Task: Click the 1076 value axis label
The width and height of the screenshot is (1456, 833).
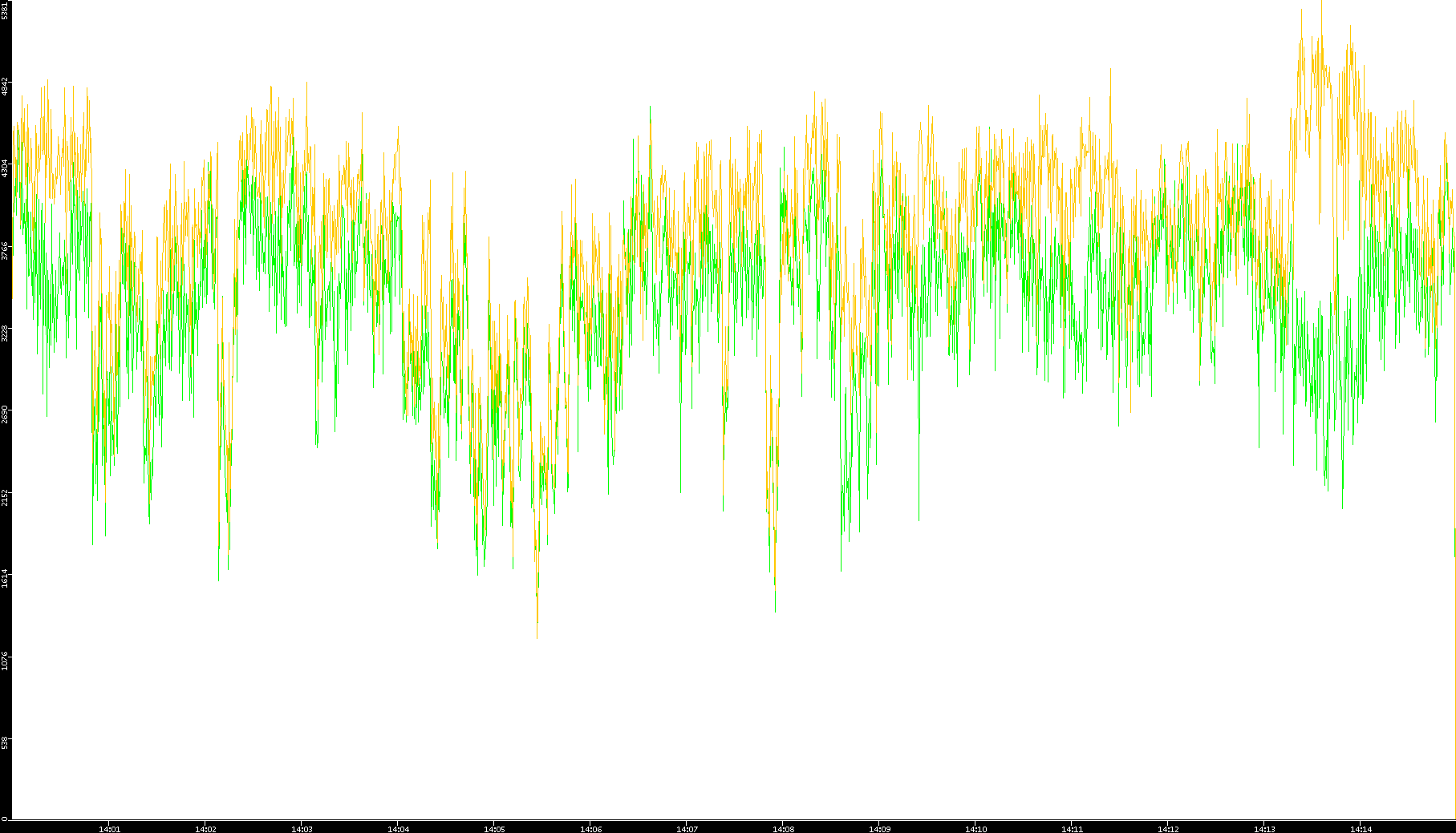Action: (x=5, y=661)
